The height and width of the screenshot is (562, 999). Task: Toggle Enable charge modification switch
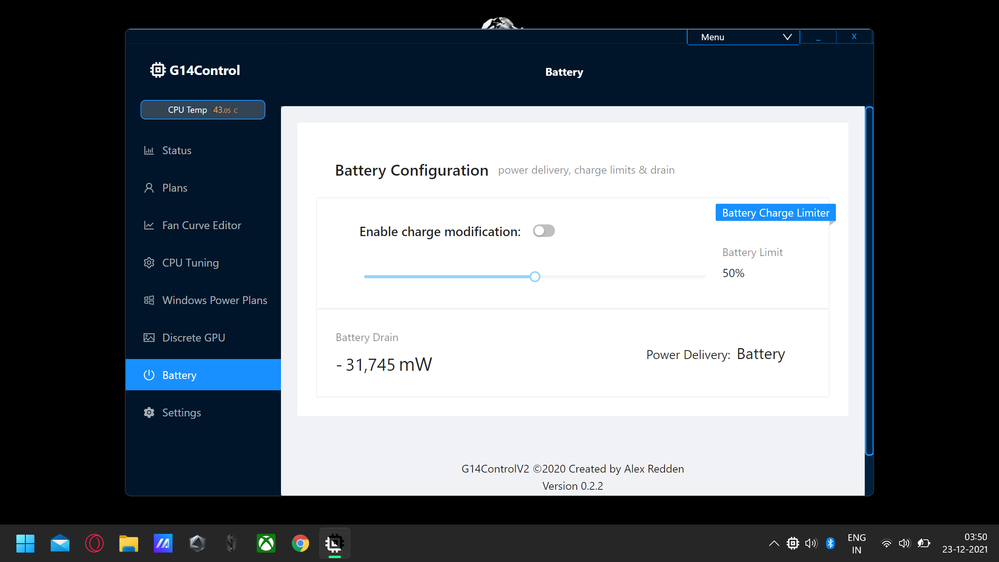tap(543, 231)
